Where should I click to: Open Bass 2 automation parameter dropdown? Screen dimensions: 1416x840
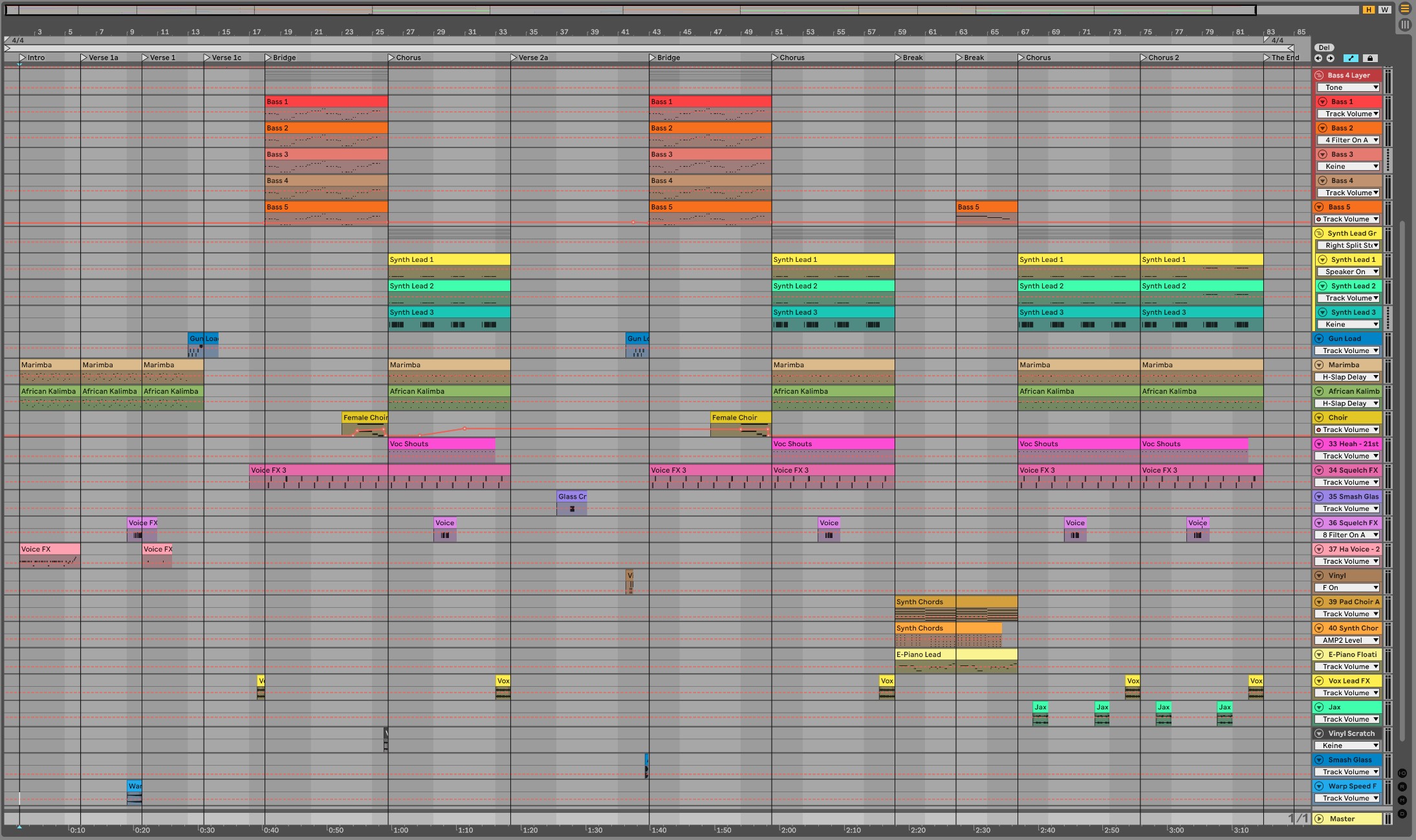[x=1349, y=140]
